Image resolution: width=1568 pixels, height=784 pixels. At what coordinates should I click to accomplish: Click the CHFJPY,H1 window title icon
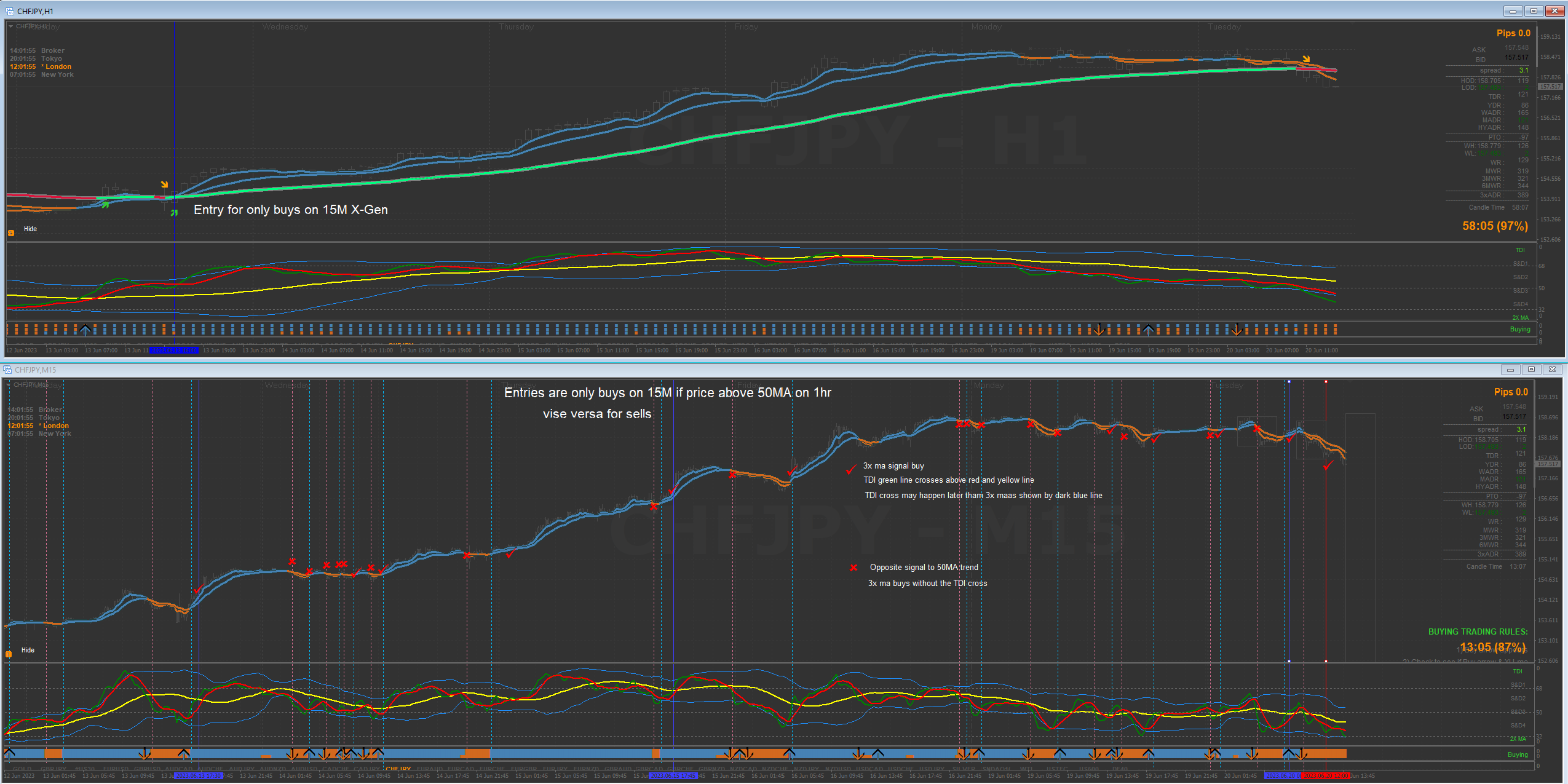coord(9,11)
